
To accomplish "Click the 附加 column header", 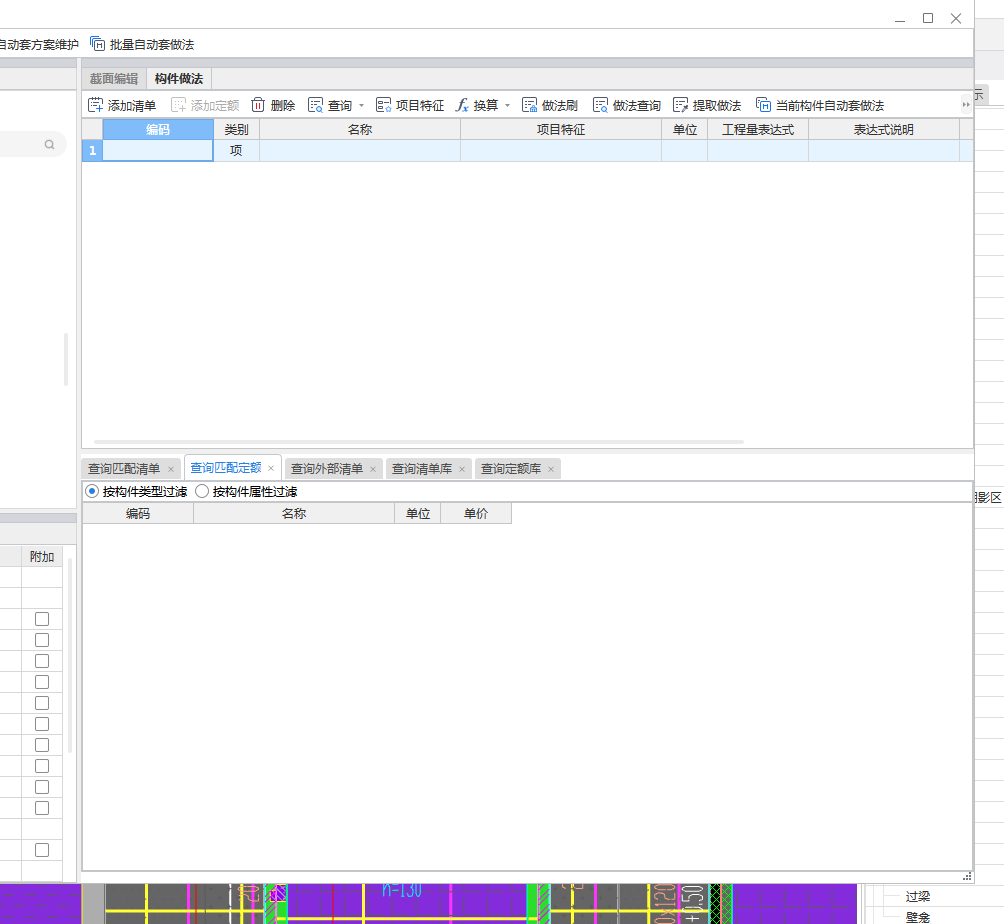I will tap(42, 556).
